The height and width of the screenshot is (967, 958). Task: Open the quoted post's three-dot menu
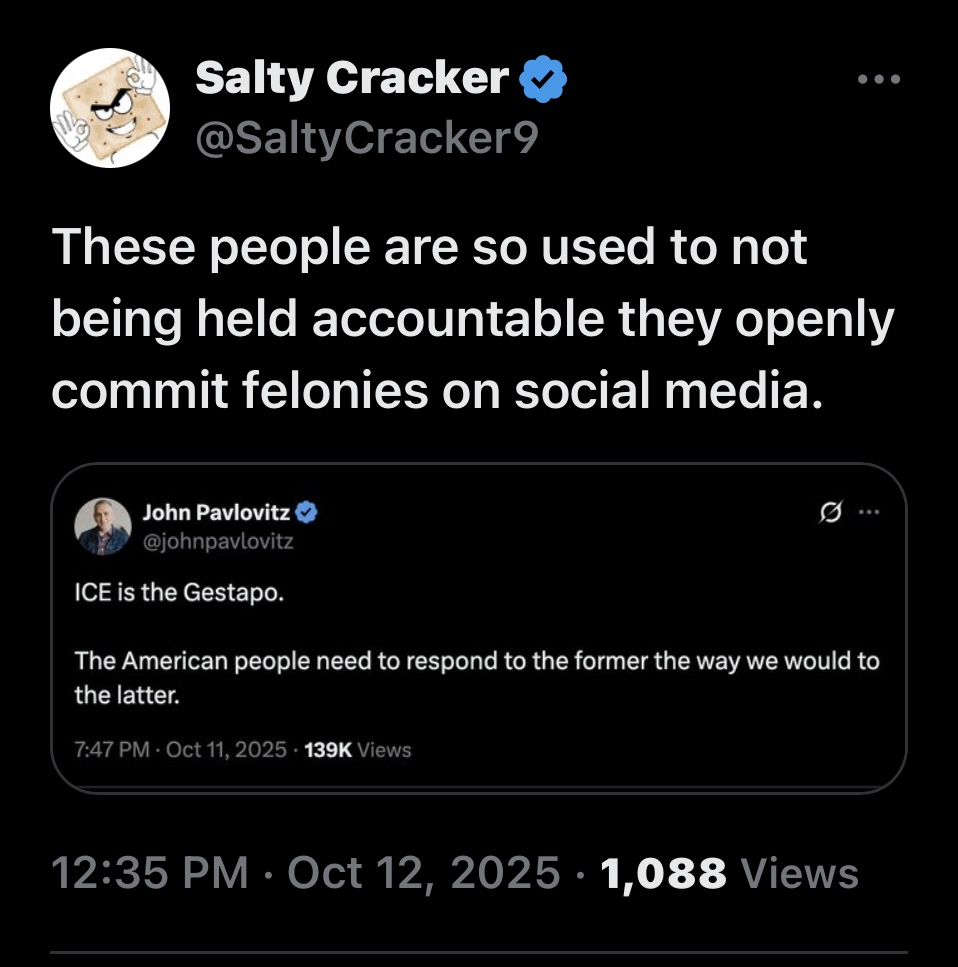click(x=867, y=513)
